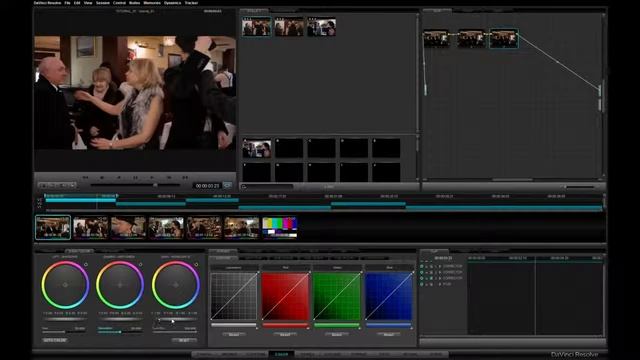Click the center of the Gain color wheel
The width and height of the screenshot is (640, 360).
[176, 285]
